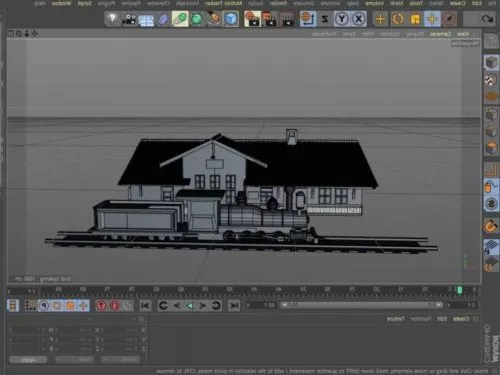Add a Light object icon

[x=112, y=19]
